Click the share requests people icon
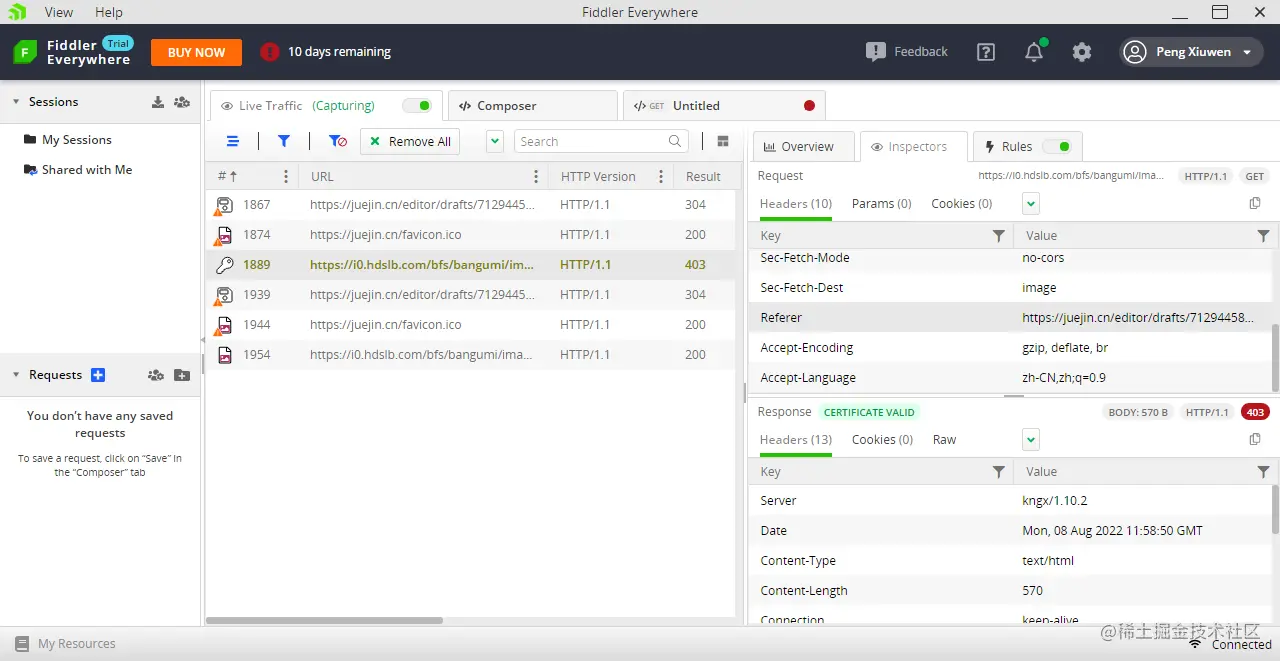 pos(156,375)
